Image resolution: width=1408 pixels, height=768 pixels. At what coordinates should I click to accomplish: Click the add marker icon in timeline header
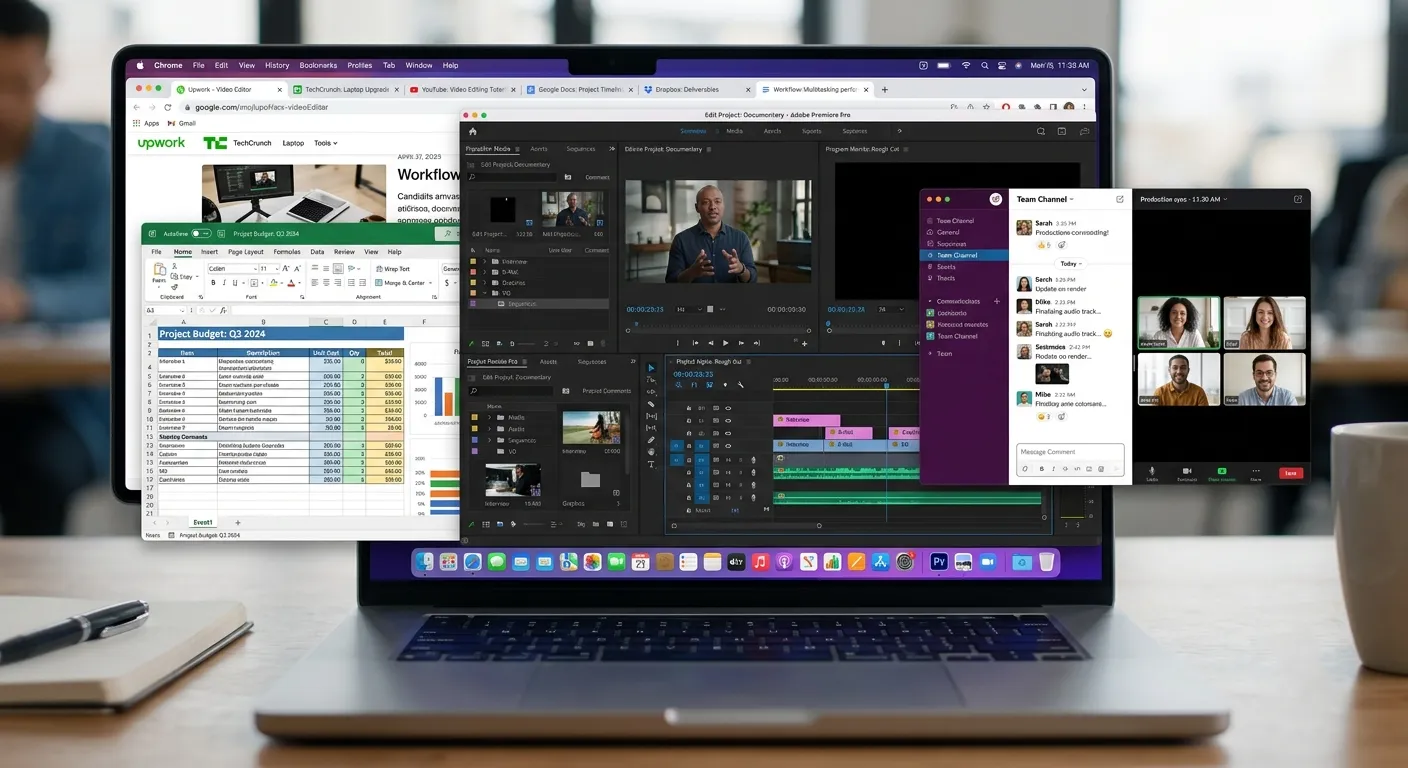point(725,385)
